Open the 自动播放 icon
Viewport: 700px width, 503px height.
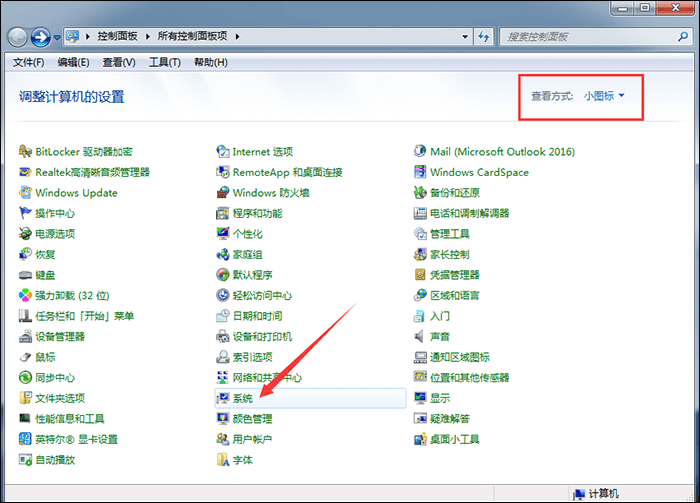pyautogui.click(x=25, y=460)
